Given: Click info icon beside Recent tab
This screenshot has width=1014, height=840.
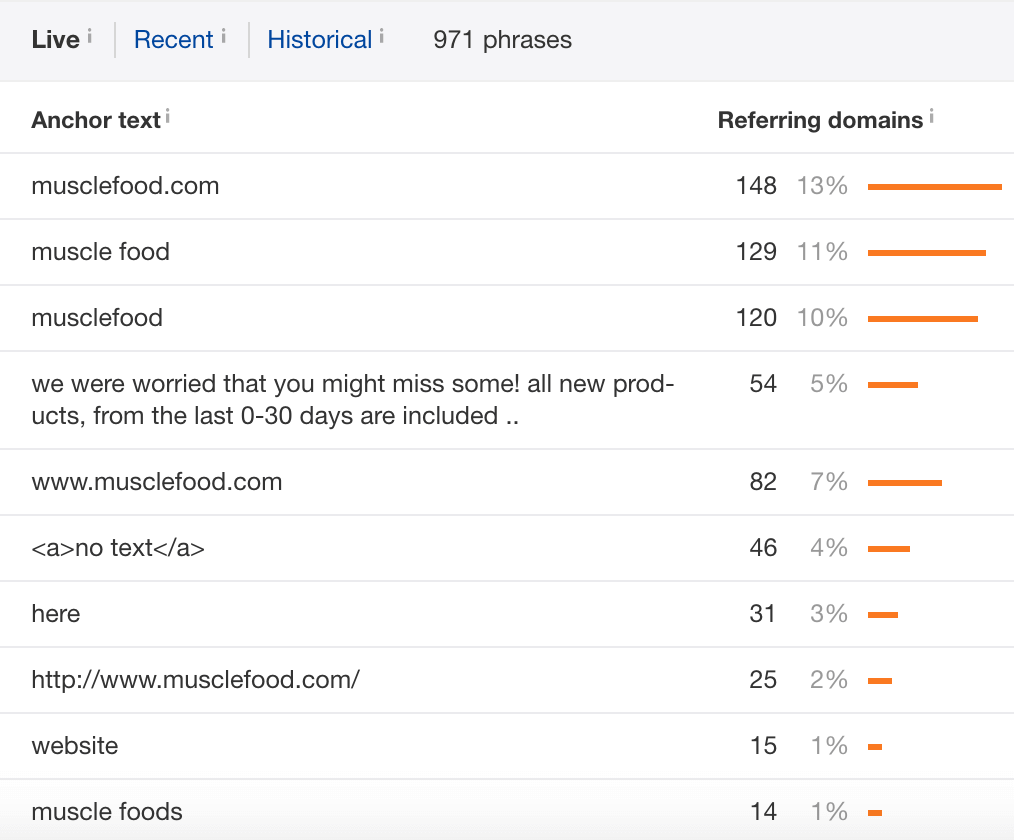Looking at the screenshot, I should (223, 36).
